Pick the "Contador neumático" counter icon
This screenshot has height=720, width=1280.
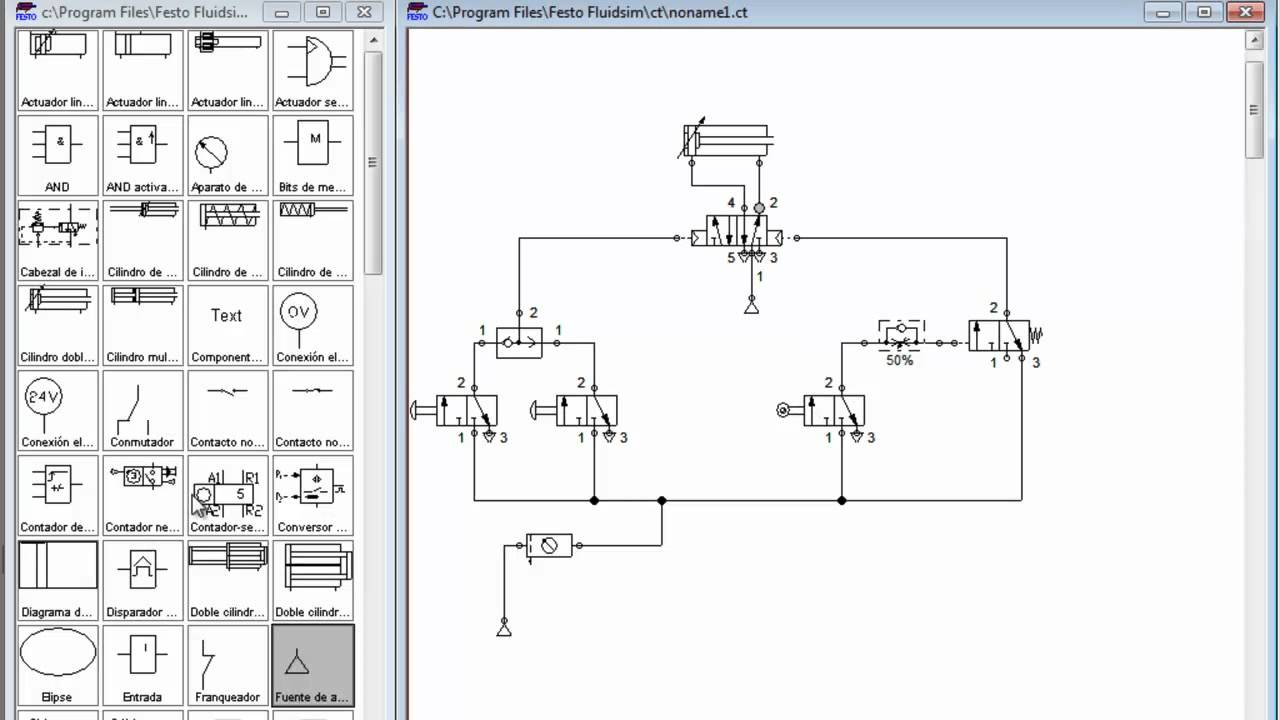tap(142, 495)
